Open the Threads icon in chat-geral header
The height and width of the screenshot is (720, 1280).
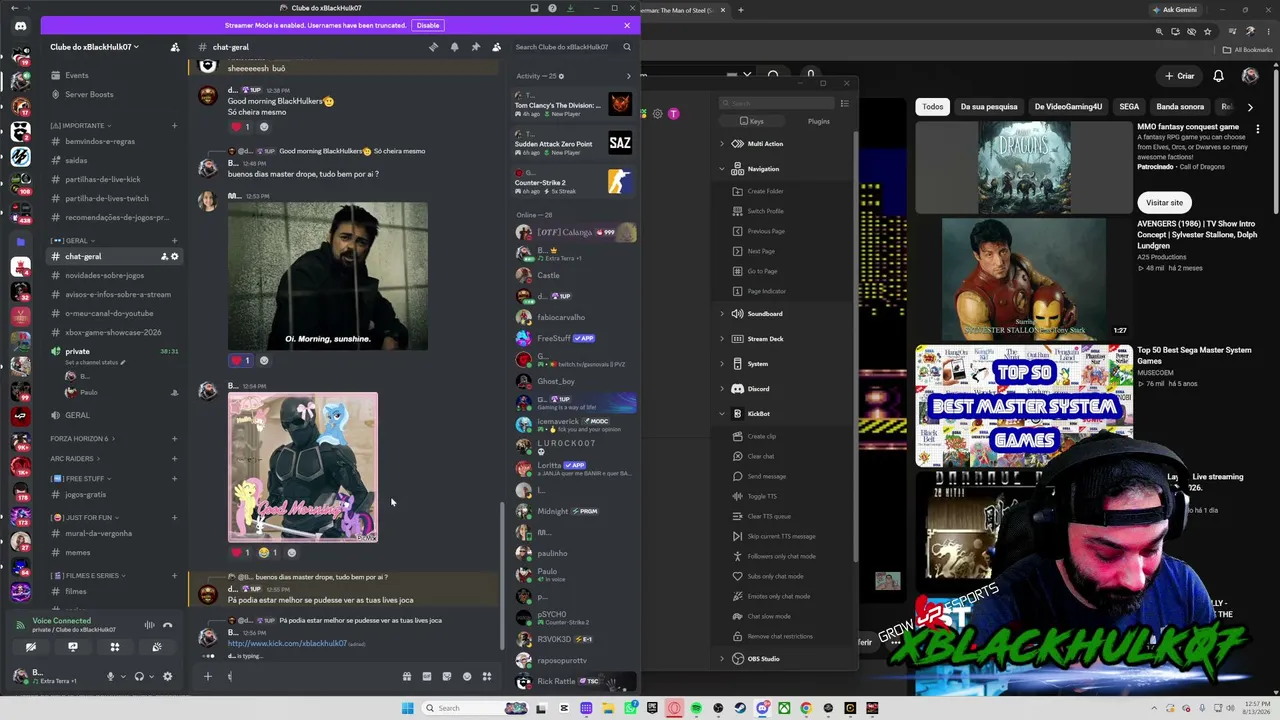click(x=433, y=47)
